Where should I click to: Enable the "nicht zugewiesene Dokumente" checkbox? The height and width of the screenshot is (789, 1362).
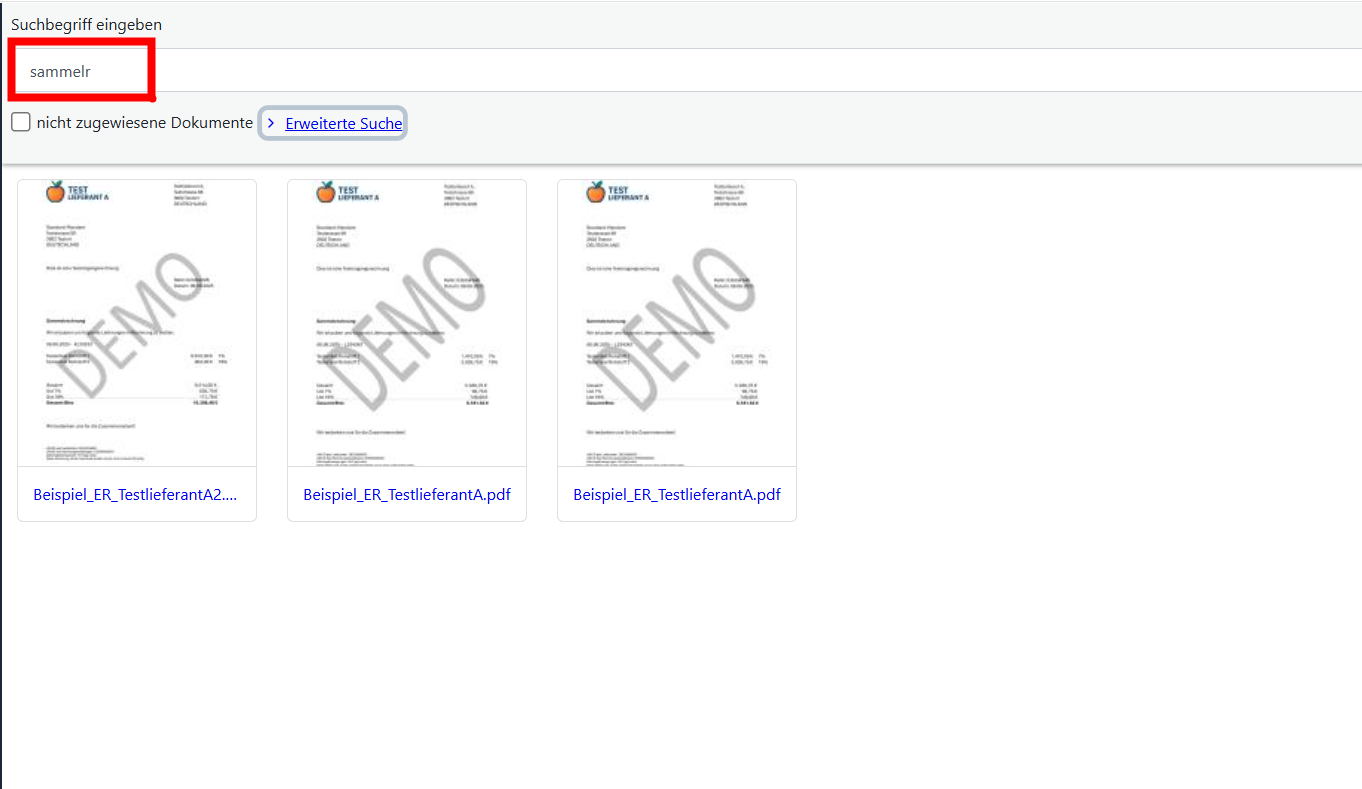tap(20, 122)
